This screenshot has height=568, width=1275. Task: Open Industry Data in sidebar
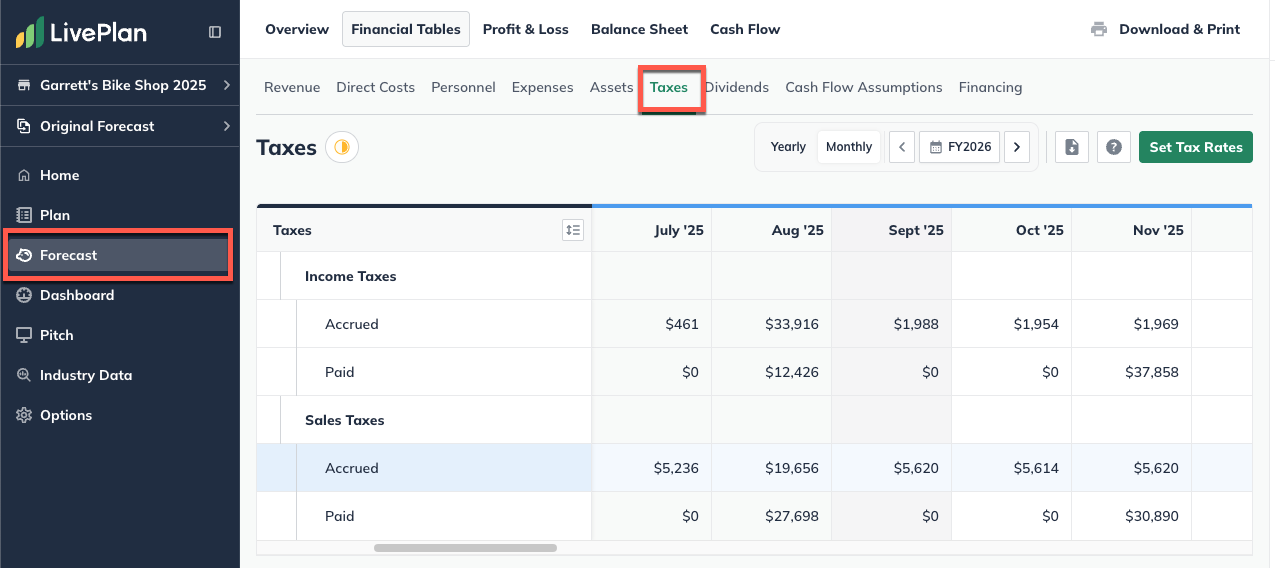pos(86,375)
